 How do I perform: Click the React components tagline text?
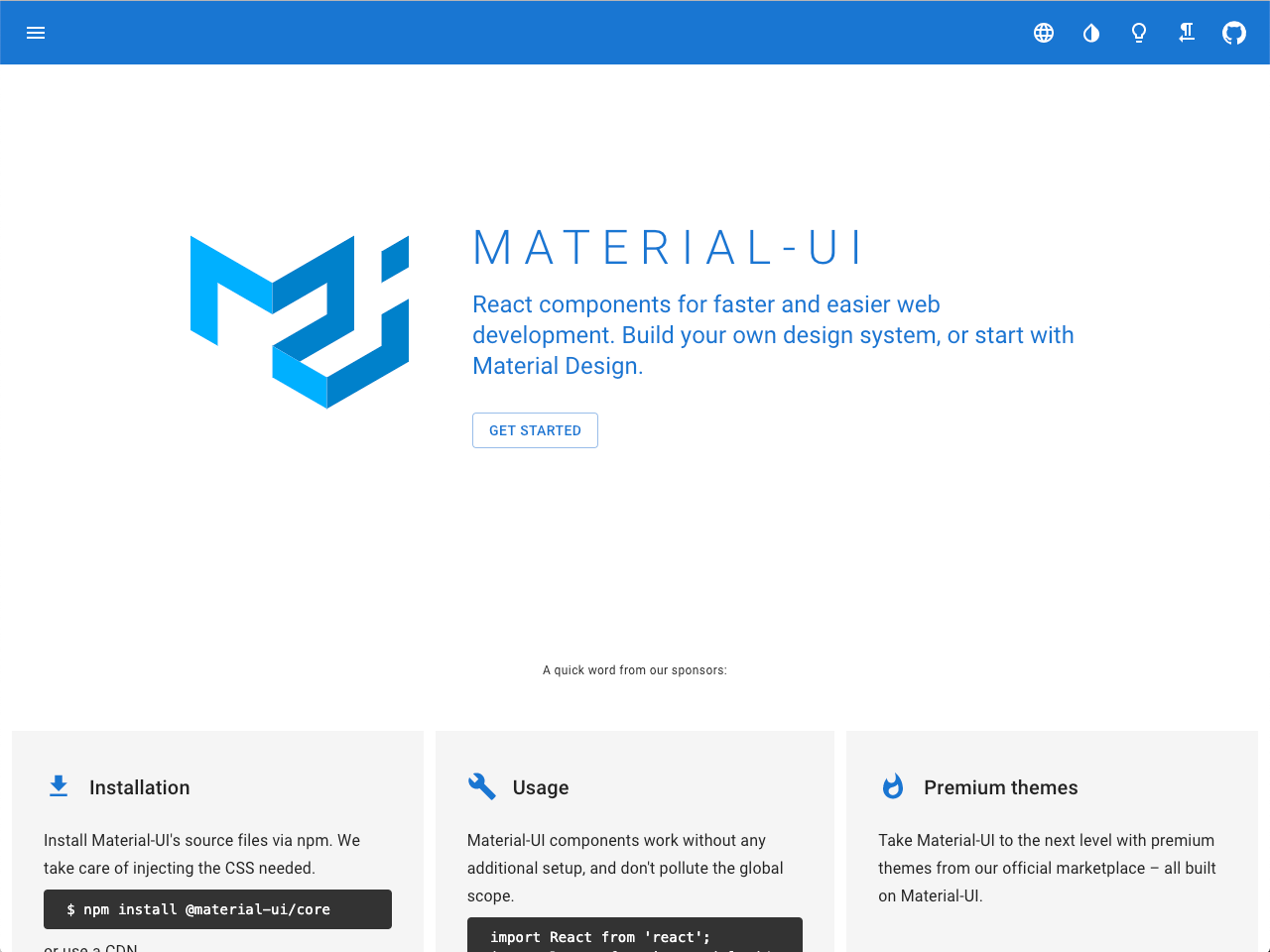773,334
